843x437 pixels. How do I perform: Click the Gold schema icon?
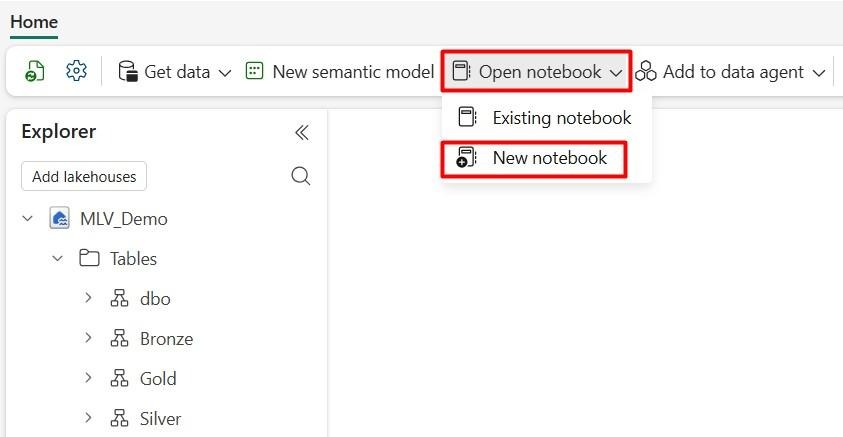(120, 379)
